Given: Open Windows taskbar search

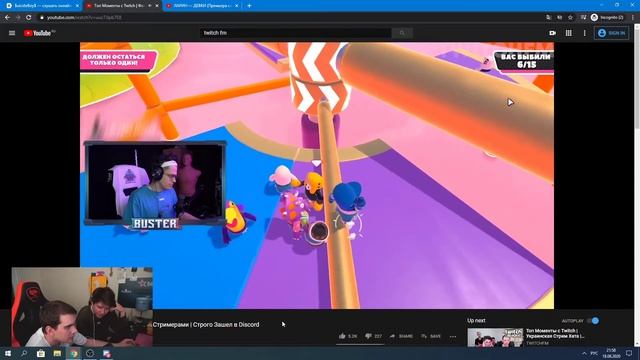Looking at the screenshot, I should [24, 353].
